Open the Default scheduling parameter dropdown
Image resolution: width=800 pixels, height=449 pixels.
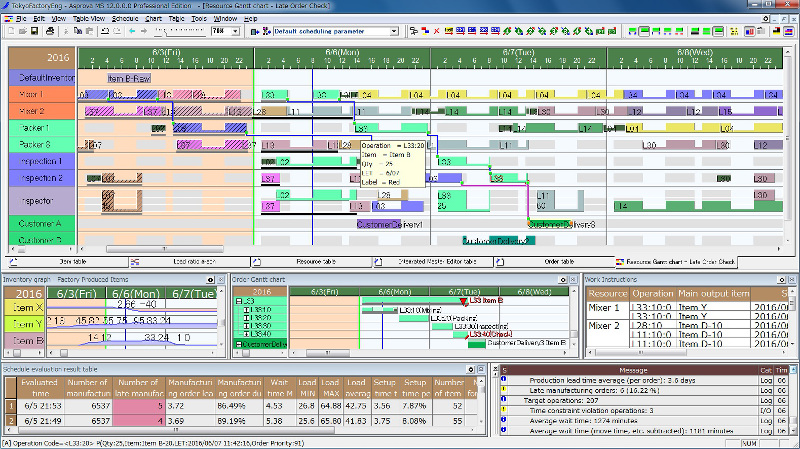(394, 31)
